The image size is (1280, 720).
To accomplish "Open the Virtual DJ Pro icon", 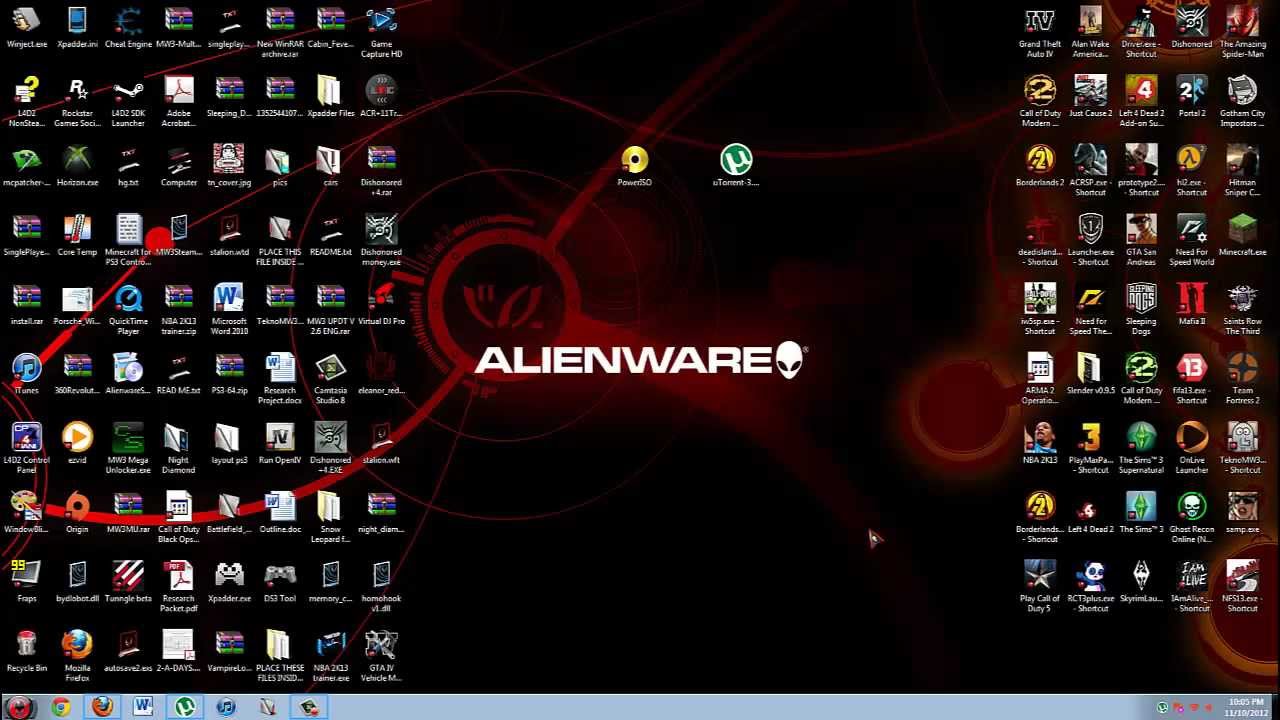I will point(381,305).
